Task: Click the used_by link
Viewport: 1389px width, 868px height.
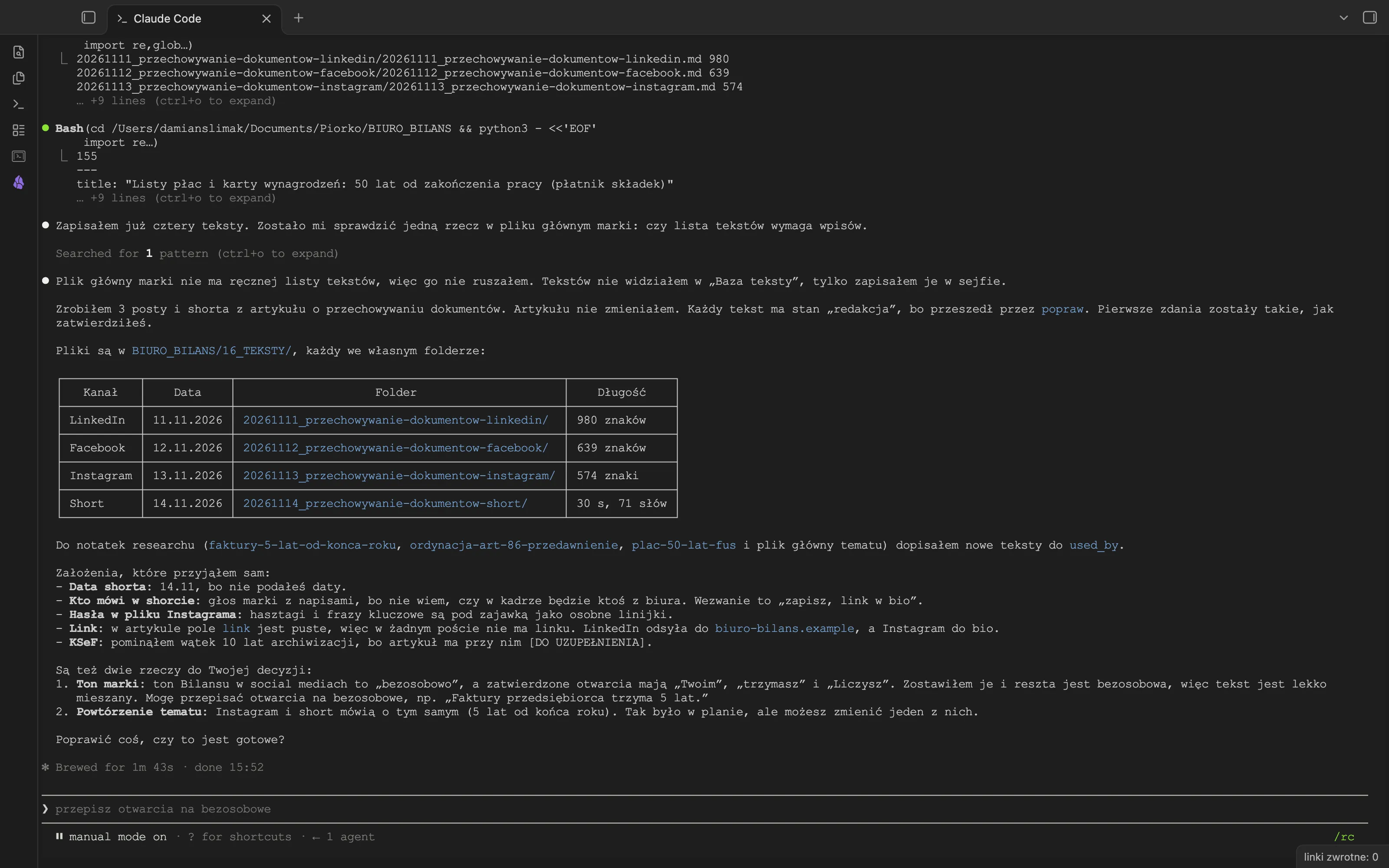Action: point(1093,545)
